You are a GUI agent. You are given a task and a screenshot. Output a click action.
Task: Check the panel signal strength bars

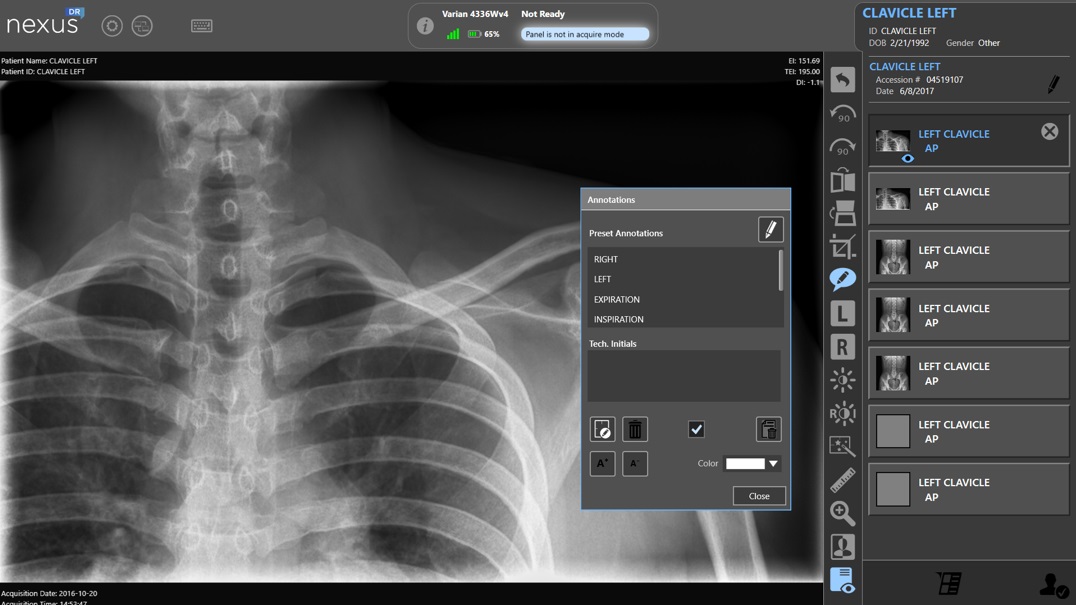[453, 34]
